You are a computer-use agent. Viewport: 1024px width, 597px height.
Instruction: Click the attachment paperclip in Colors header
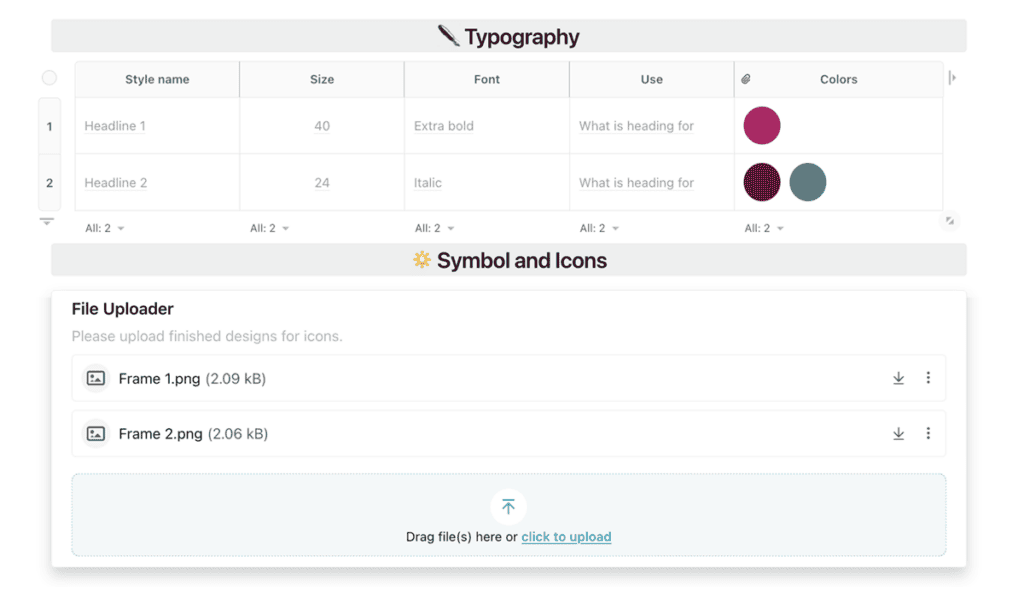tap(746, 79)
